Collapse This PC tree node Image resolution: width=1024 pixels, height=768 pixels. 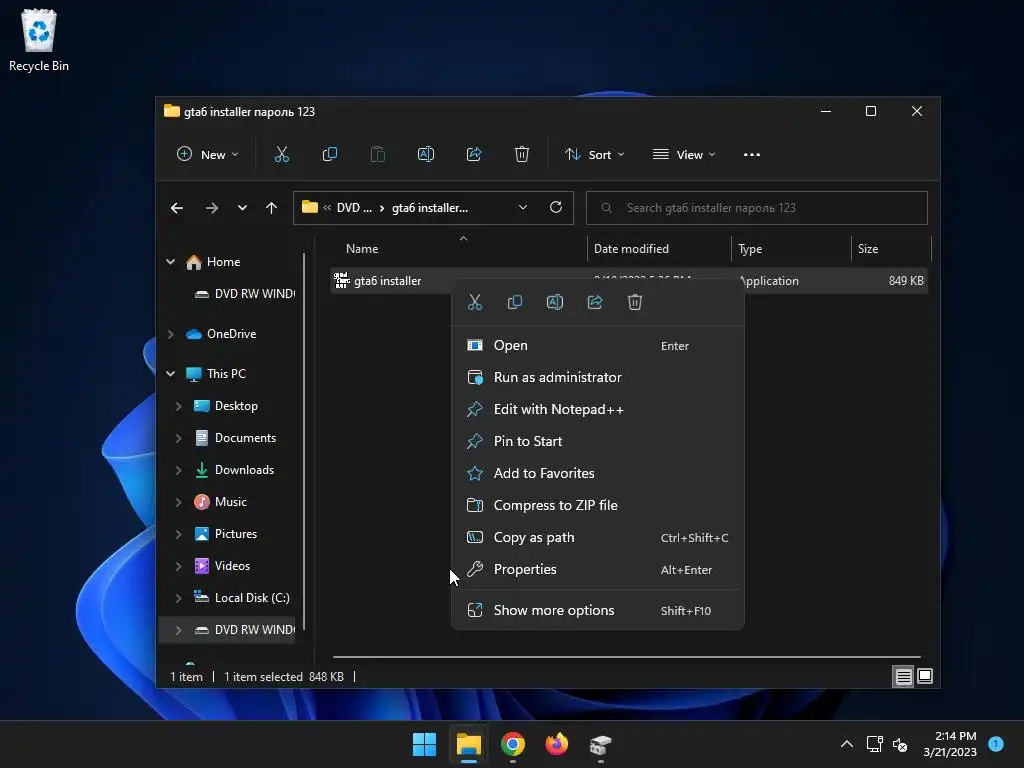click(170, 374)
